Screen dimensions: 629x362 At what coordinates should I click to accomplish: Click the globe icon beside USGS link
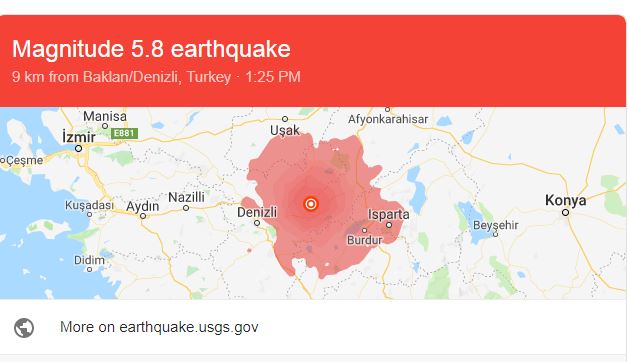(x=24, y=328)
